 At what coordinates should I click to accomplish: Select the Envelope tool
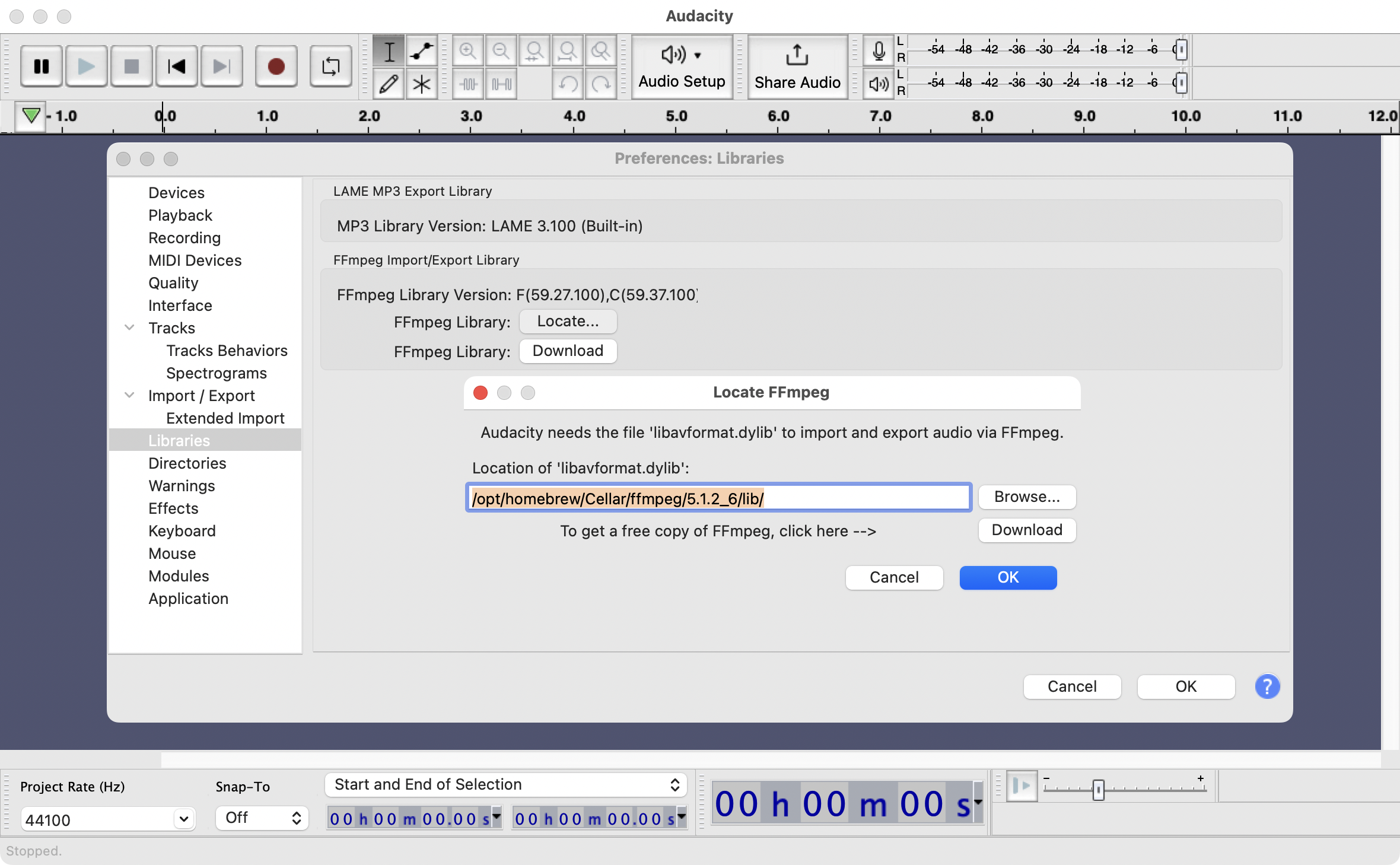tap(421, 51)
